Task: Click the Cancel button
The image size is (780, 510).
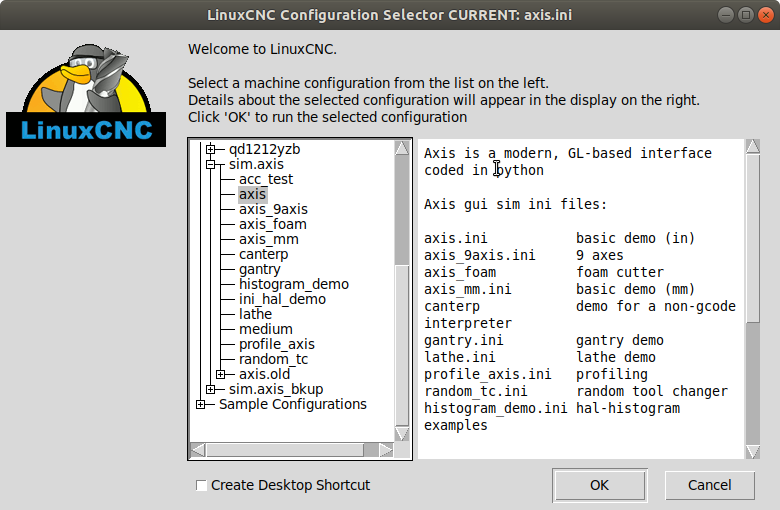Action: 709,485
